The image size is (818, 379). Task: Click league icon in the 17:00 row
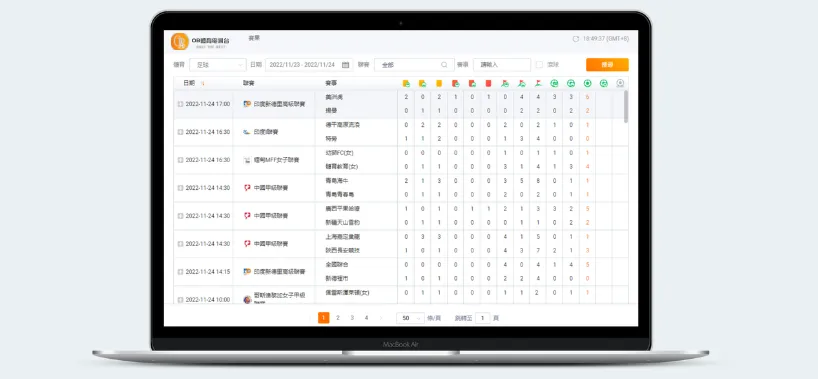pyautogui.click(x=247, y=104)
